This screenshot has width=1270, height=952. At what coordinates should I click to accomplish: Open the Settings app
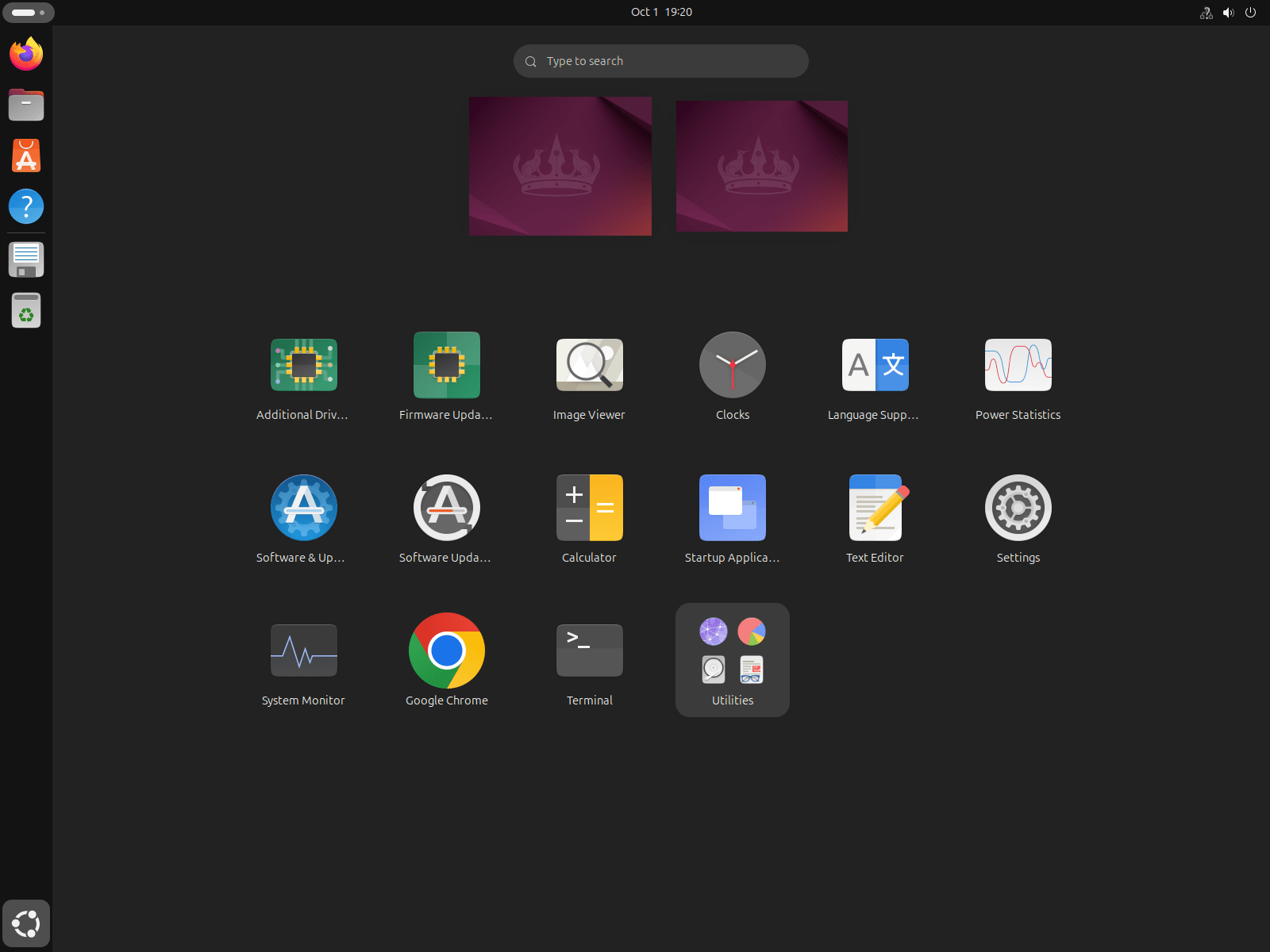coord(1018,509)
